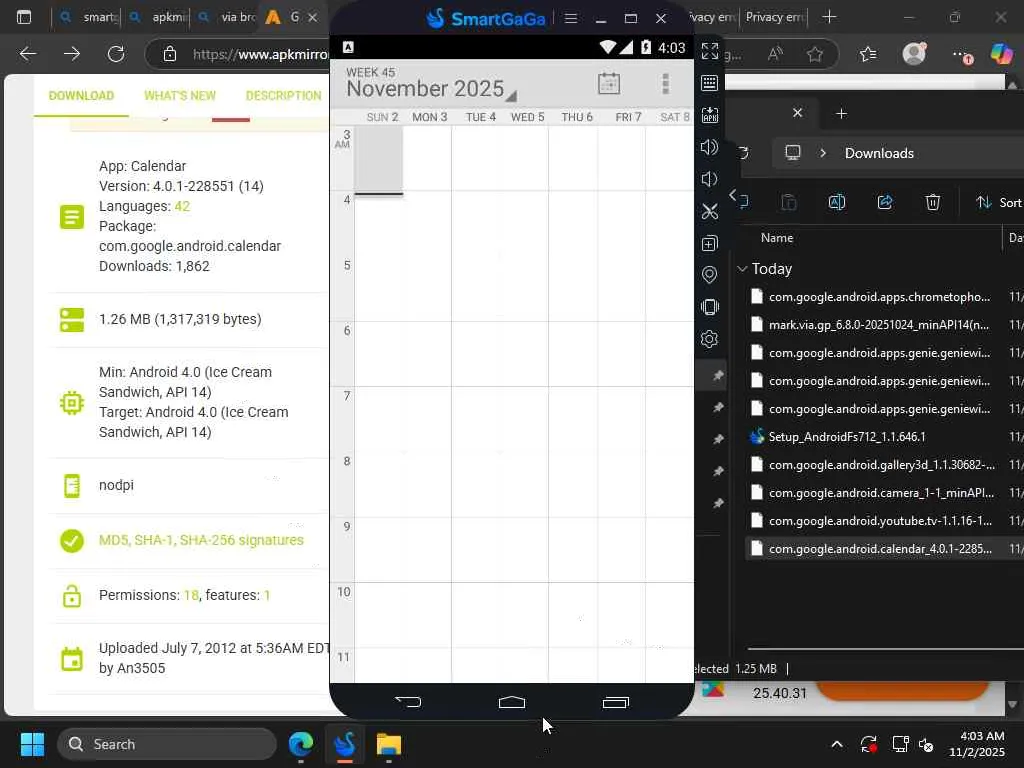1024x768 pixels.
Task: Switch to DOWNLOAD tab on APKMirror
Action: pos(81,95)
